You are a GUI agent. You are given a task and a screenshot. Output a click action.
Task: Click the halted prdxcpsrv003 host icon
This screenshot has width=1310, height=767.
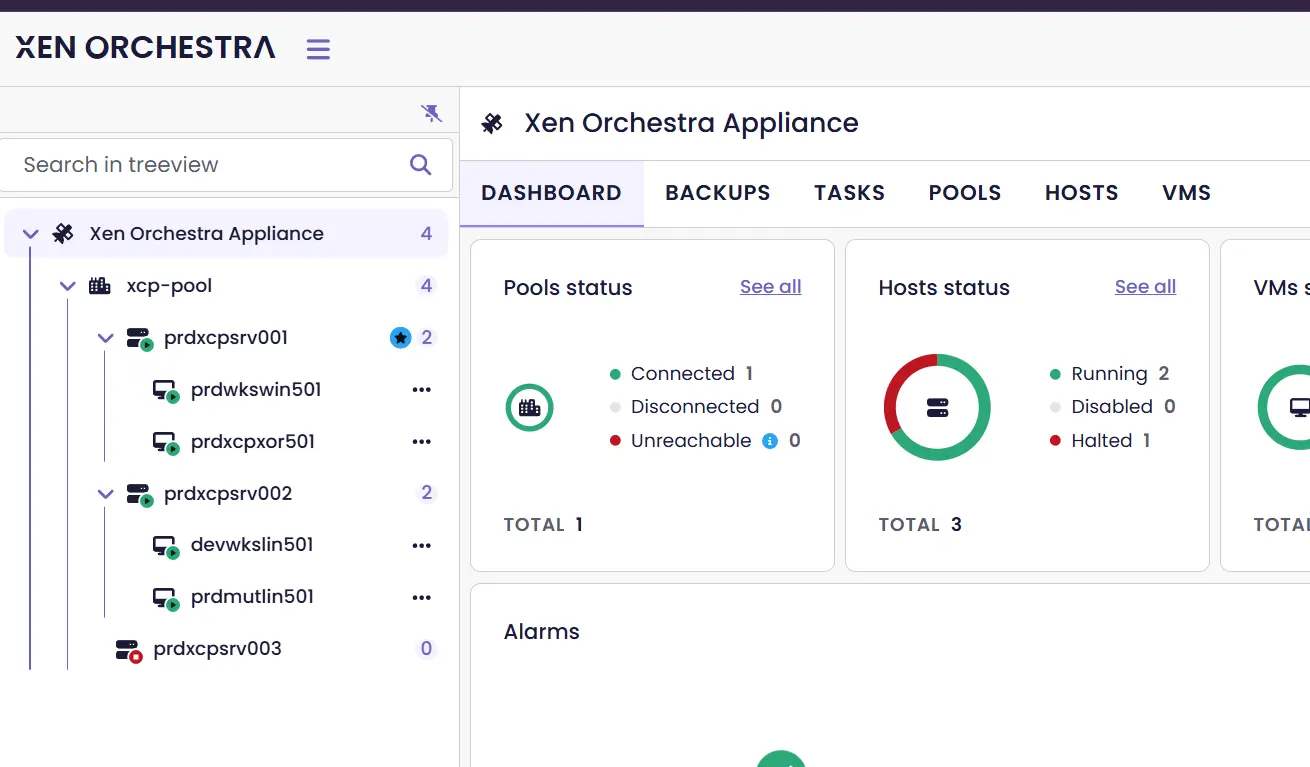(128, 650)
